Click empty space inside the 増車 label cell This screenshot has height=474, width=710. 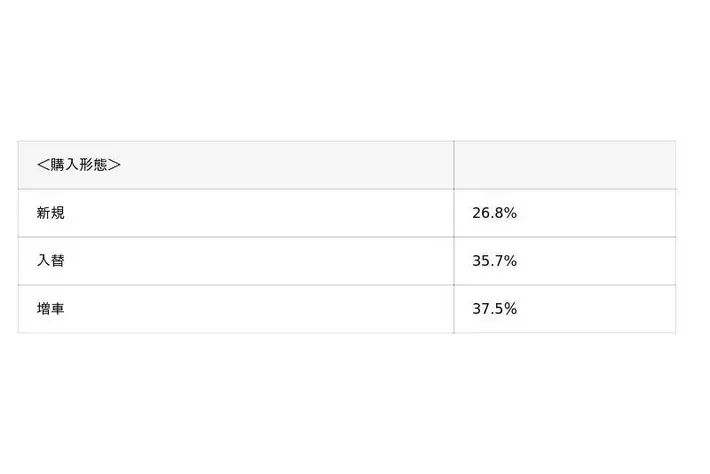tap(258, 309)
